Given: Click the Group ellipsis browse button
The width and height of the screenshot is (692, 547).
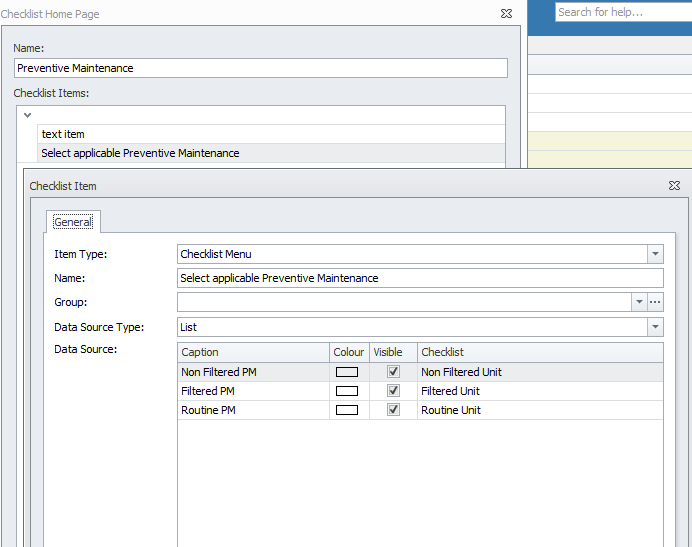Looking at the screenshot, I should click(x=655, y=302).
